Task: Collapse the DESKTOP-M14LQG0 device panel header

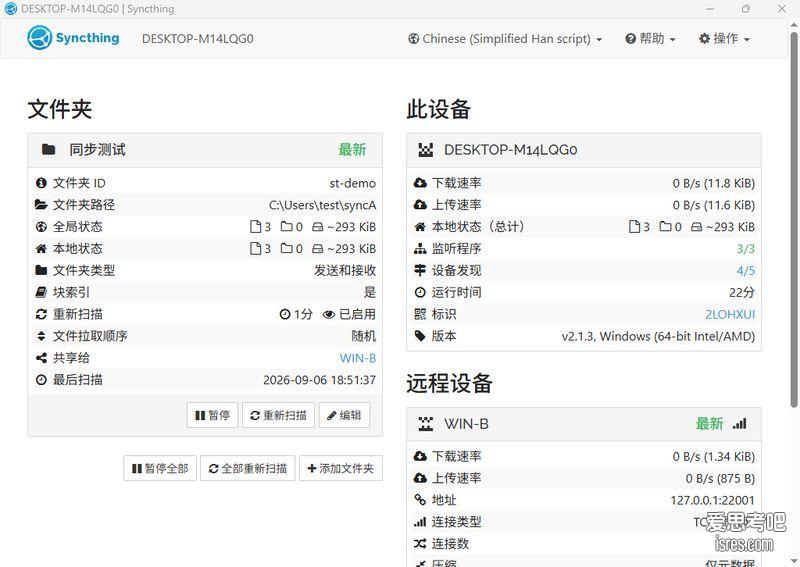Action: [x=584, y=150]
